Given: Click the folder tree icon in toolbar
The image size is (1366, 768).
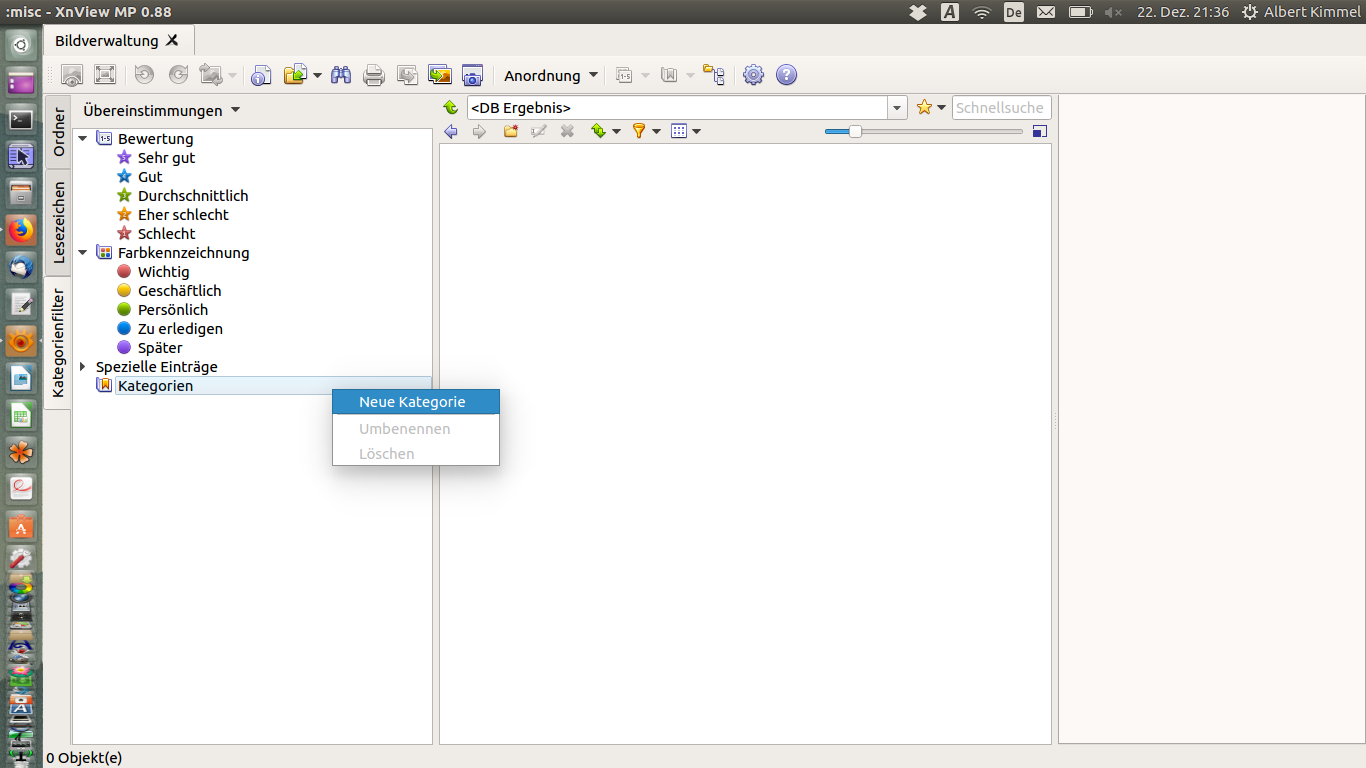Looking at the screenshot, I should pos(714,75).
